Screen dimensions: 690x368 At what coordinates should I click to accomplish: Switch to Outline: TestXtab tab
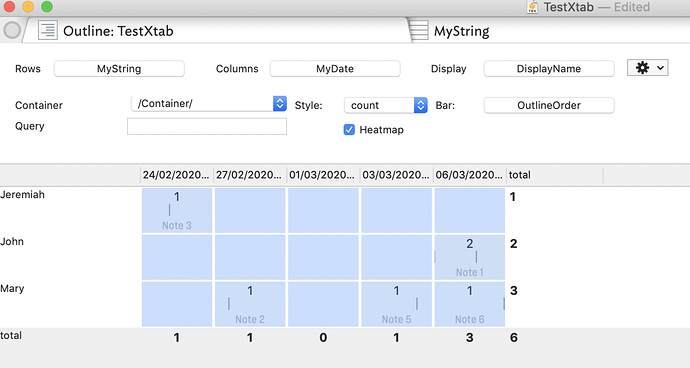point(216,31)
